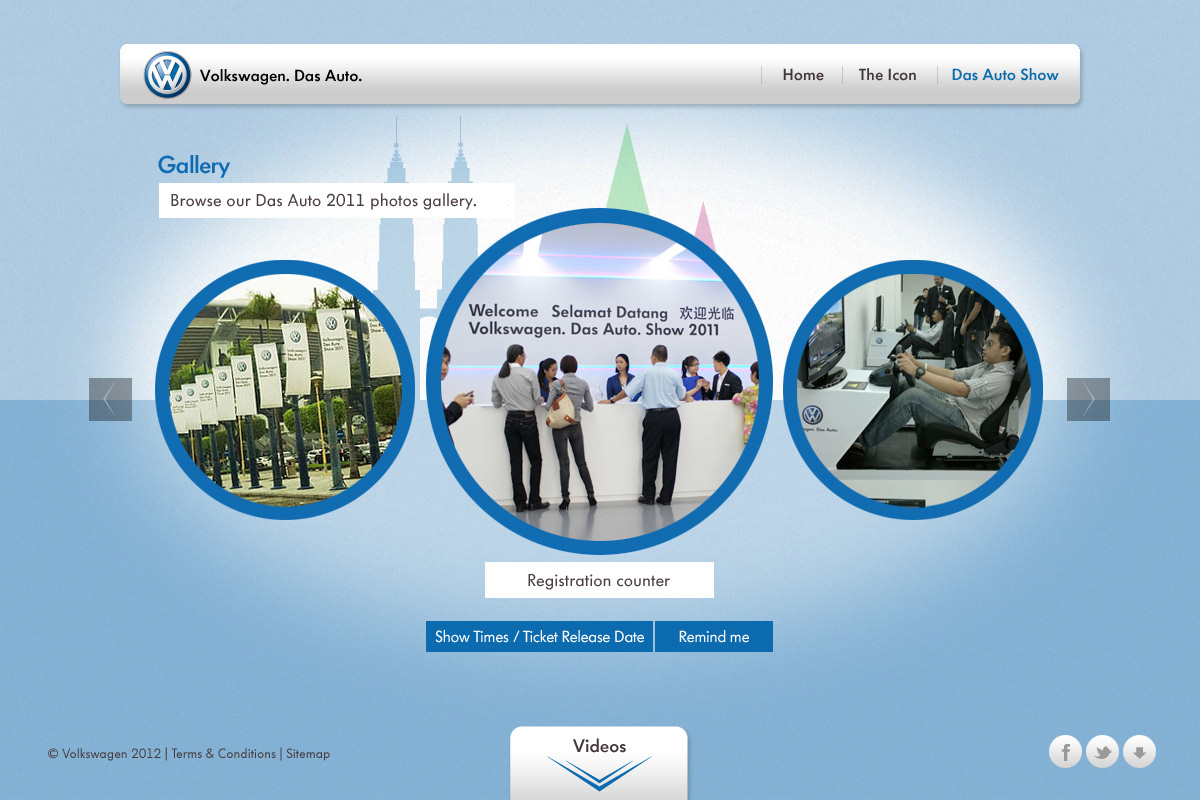
Task: Advance to next gallery photo arrow
Action: pos(1088,399)
